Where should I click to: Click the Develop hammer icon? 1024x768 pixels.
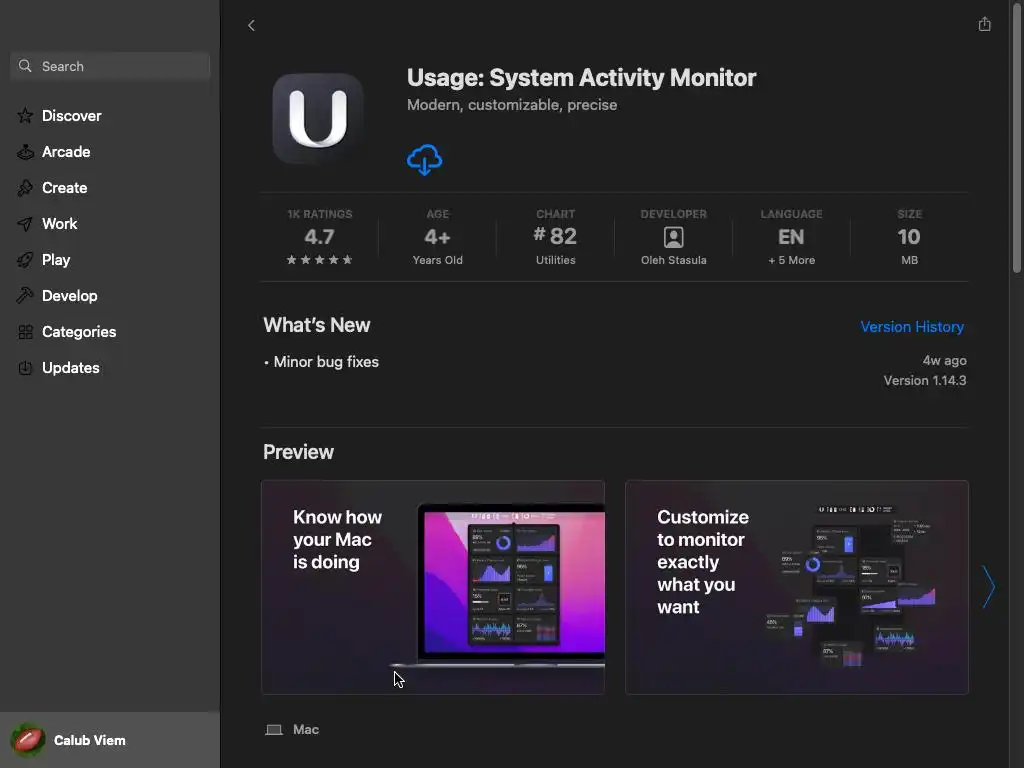click(25, 295)
